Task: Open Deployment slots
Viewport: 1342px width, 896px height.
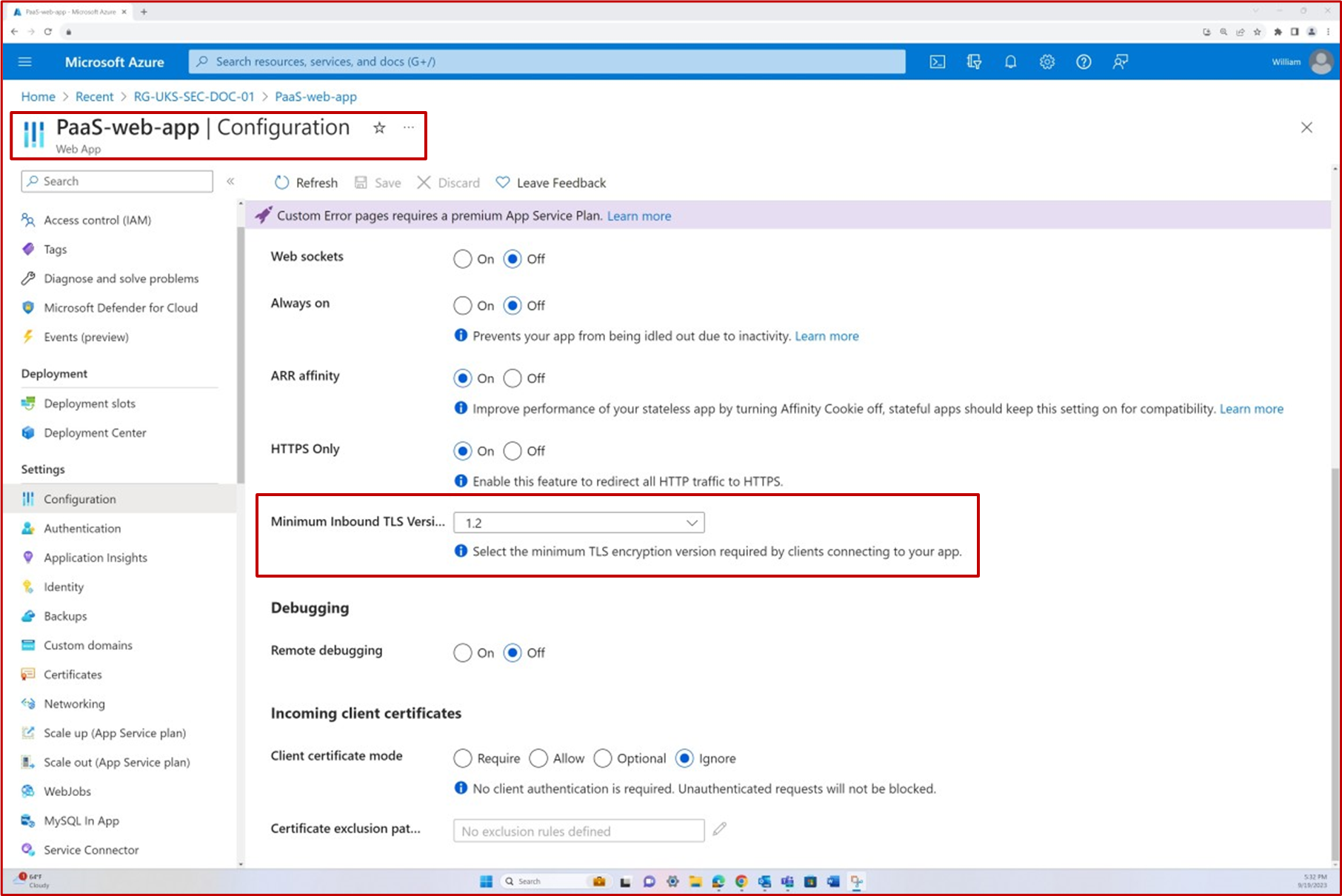Action: click(89, 403)
